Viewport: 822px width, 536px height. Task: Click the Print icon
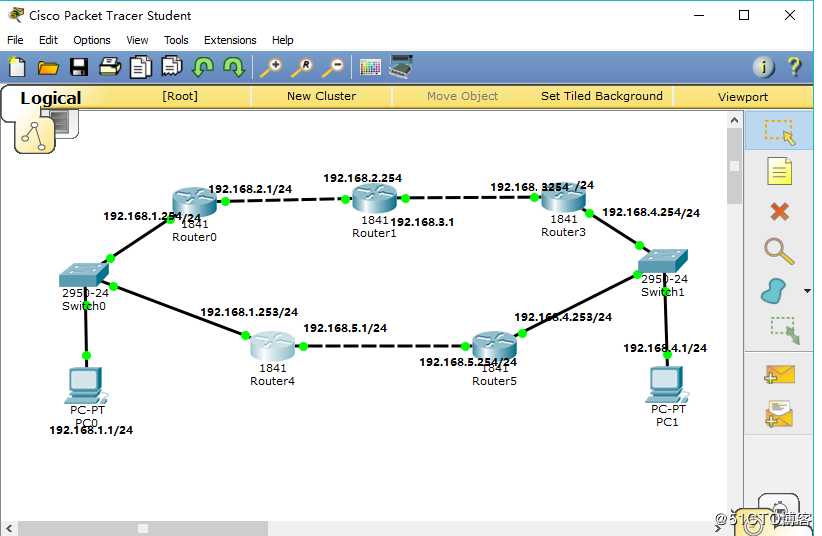click(x=110, y=67)
